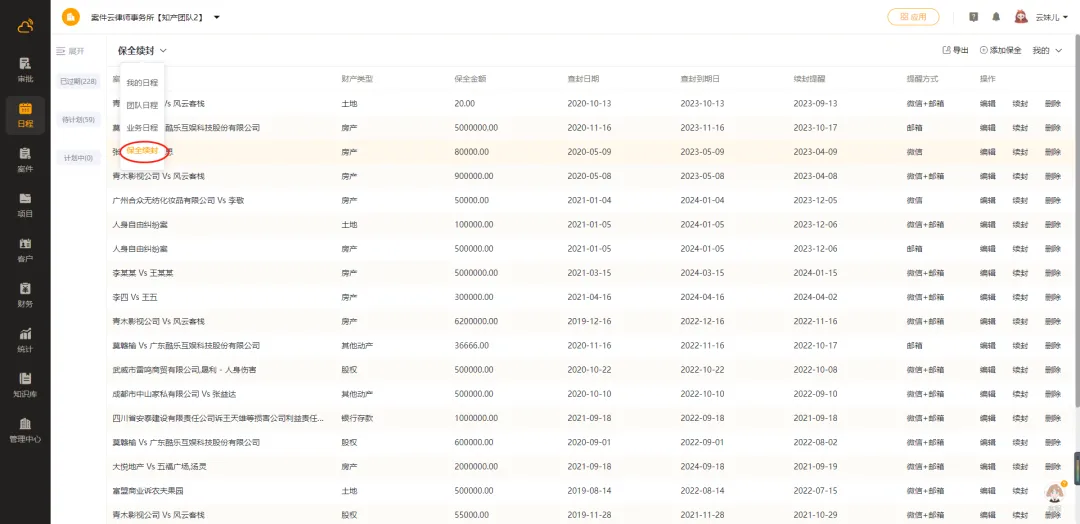
Task: Open the 财务 (Finance) sidebar icon
Action: click(25, 294)
